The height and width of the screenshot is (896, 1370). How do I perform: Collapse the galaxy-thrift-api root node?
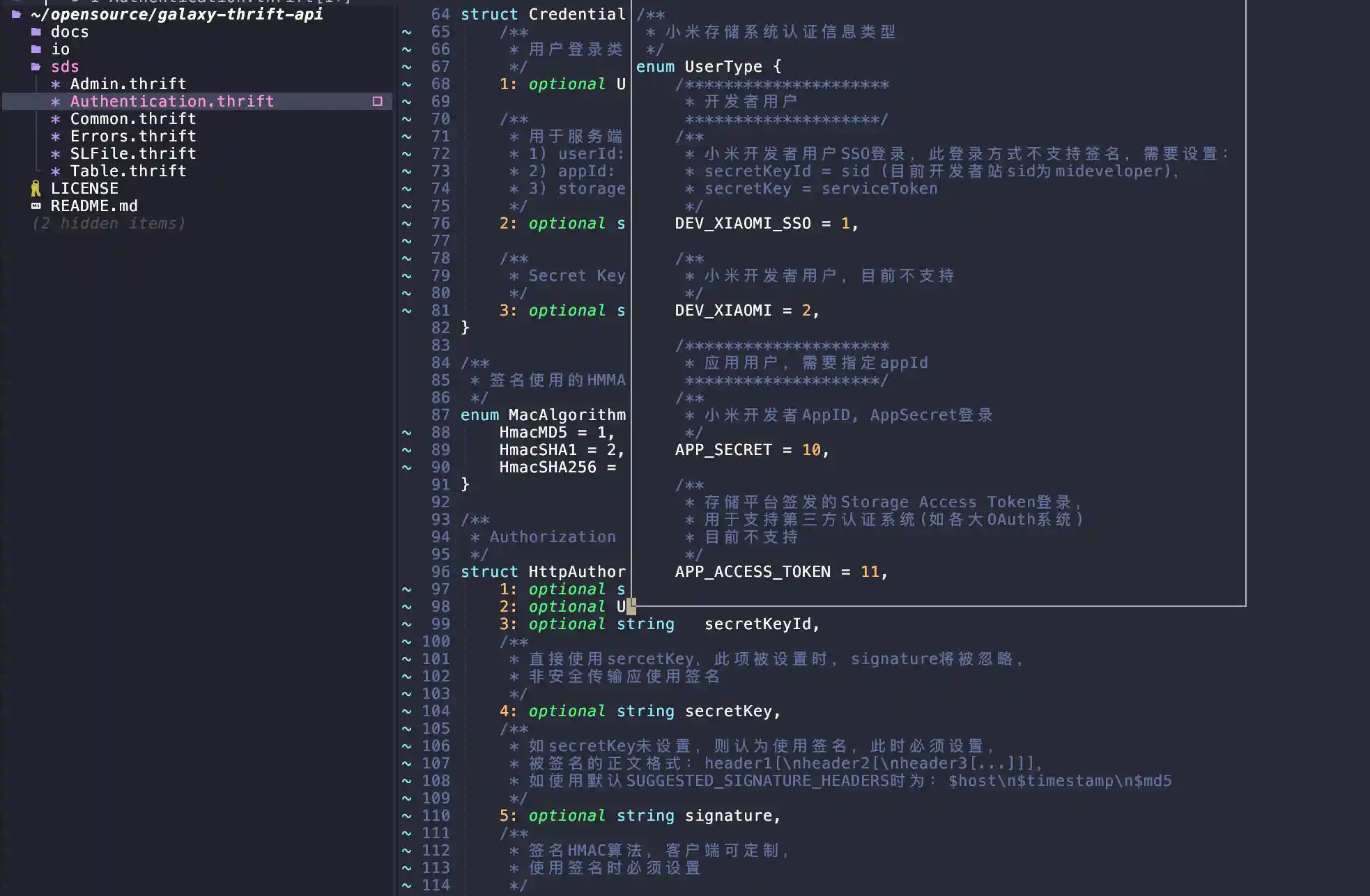(x=178, y=14)
